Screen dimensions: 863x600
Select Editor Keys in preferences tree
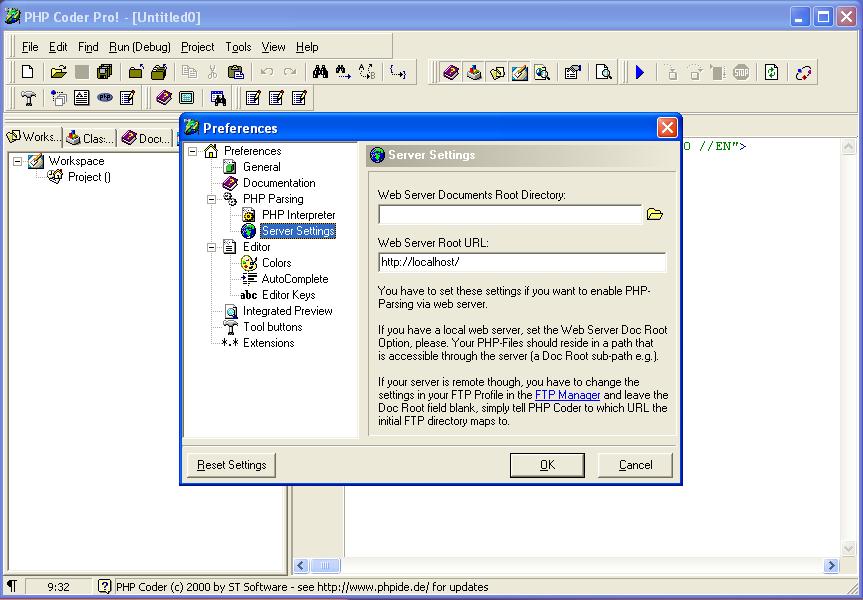(288, 294)
